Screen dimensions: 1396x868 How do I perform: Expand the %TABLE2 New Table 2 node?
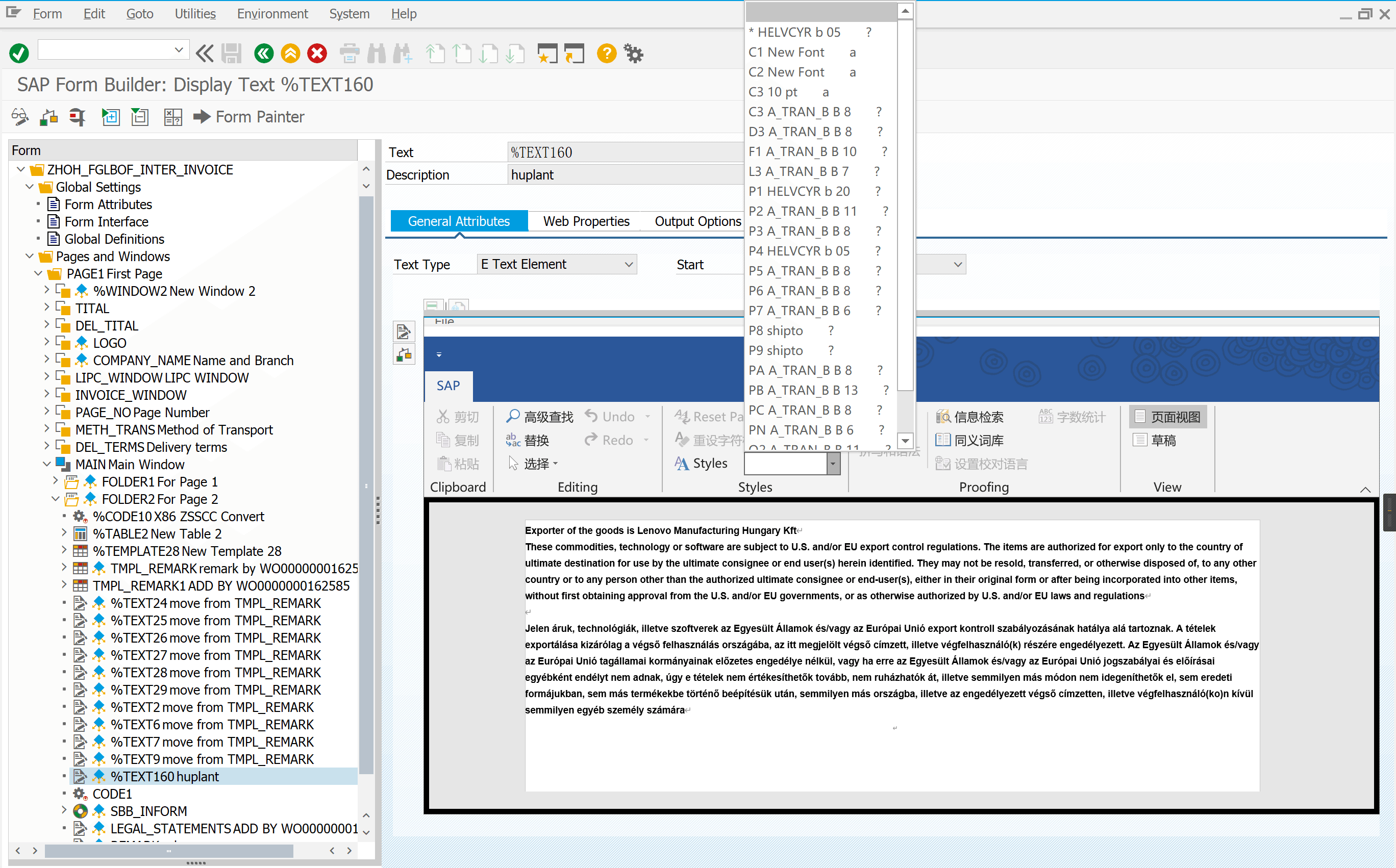pyautogui.click(x=64, y=533)
